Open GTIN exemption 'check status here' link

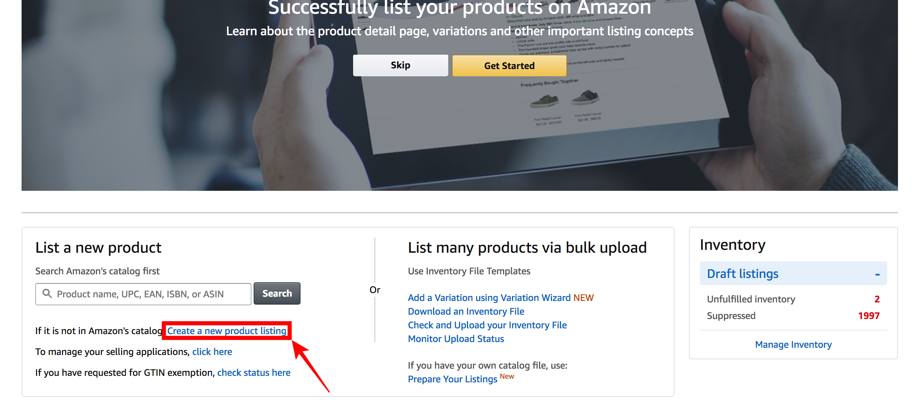tap(253, 373)
